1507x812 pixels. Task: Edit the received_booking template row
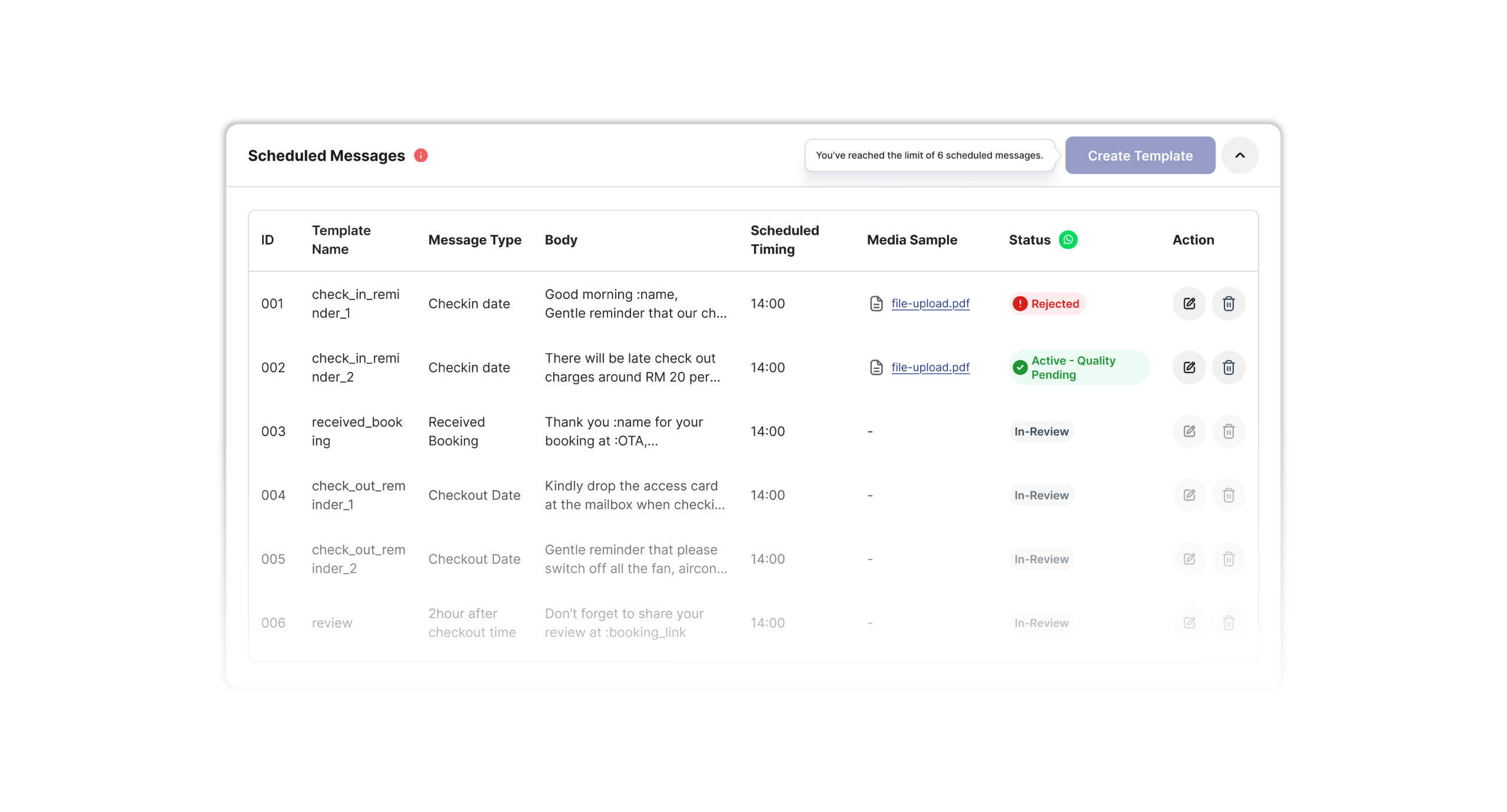[1189, 431]
